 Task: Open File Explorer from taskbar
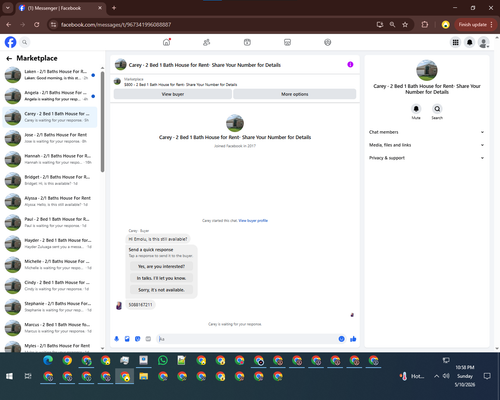point(144,376)
